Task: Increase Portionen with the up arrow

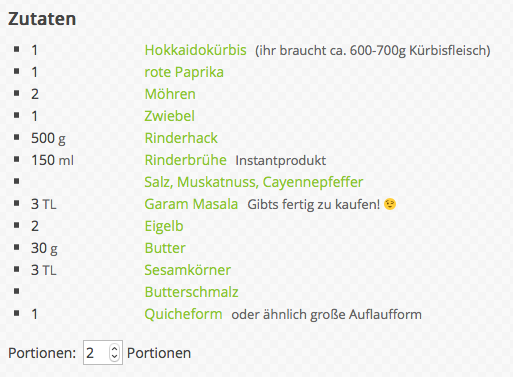Action: pos(114,349)
